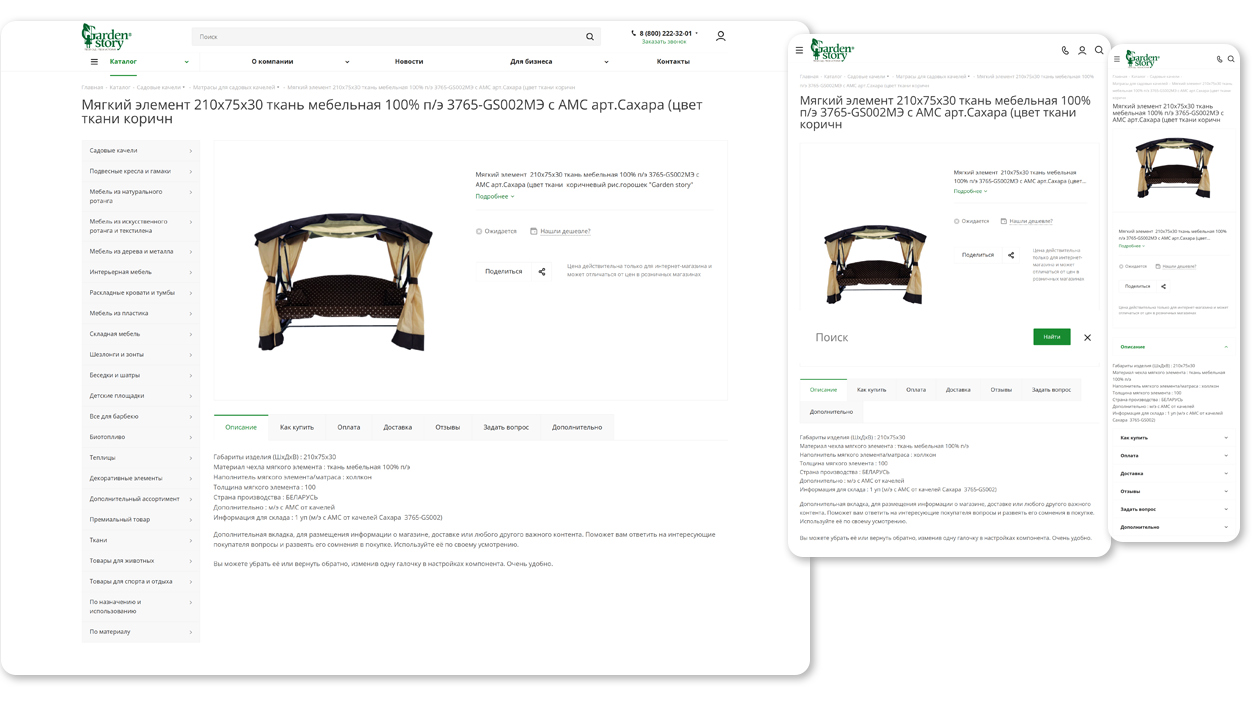This screenshot has height=718, width=1259.
Task: Tap the phone icon in the tablet header
Action: (x=1065, y=50)
